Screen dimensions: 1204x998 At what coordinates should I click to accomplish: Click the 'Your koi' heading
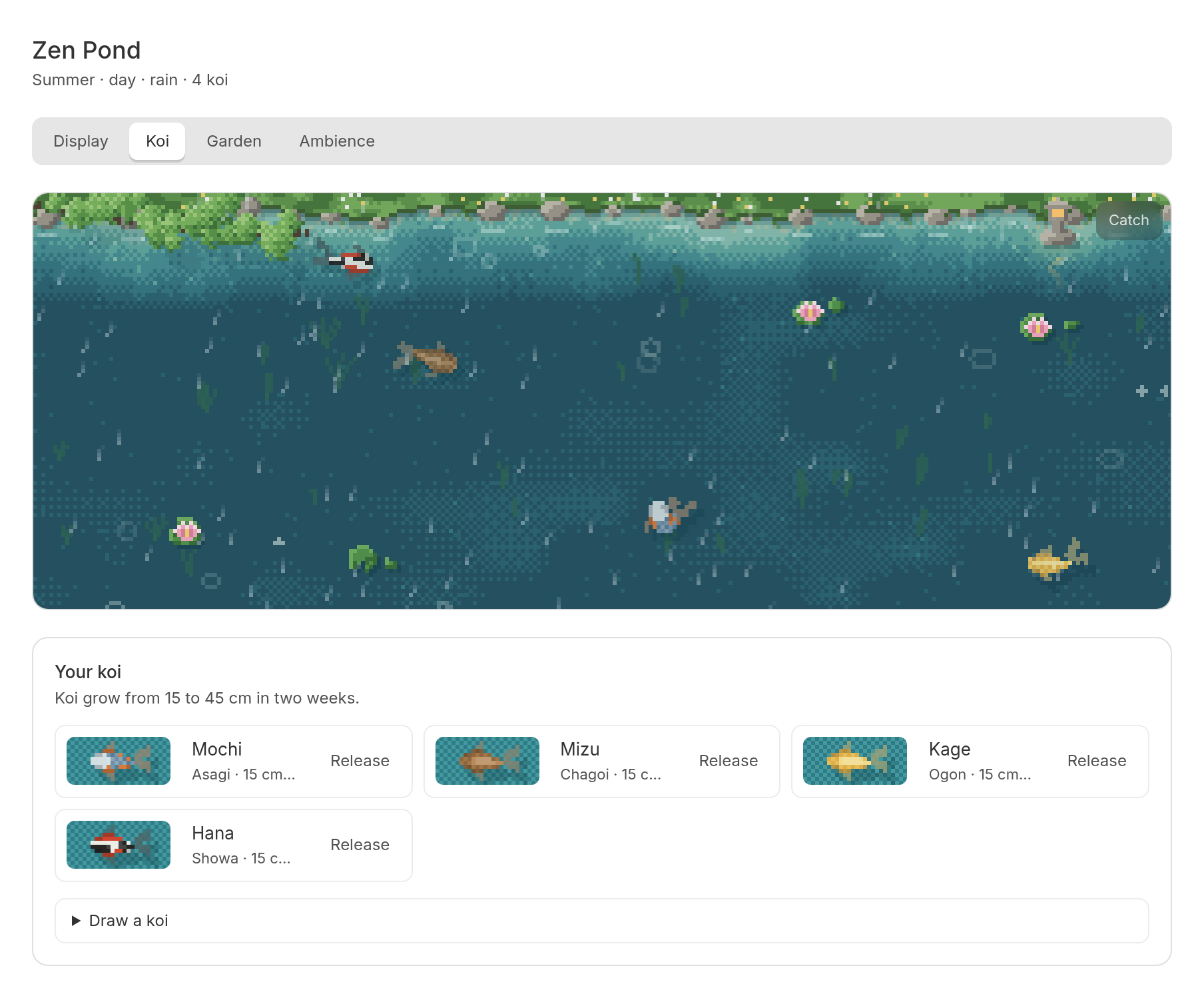(x=88, y=672)
